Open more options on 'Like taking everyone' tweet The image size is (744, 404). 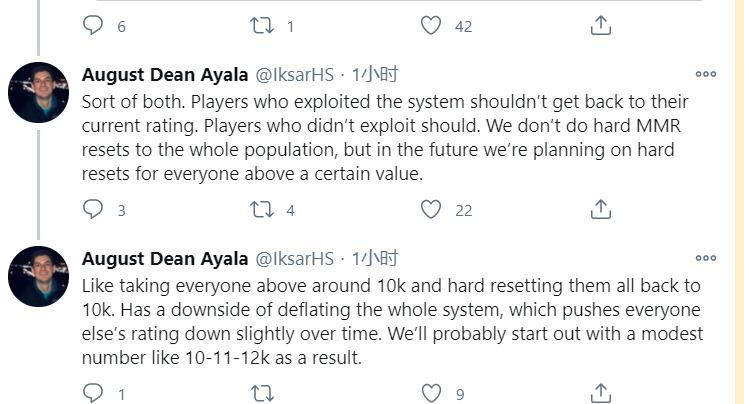tap(706, 258)
